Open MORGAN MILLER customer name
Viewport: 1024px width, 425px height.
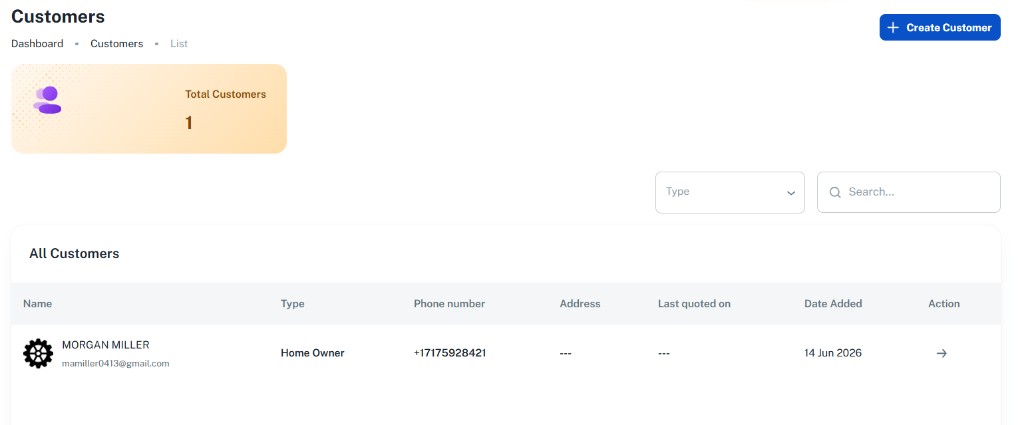pos(105,345)
